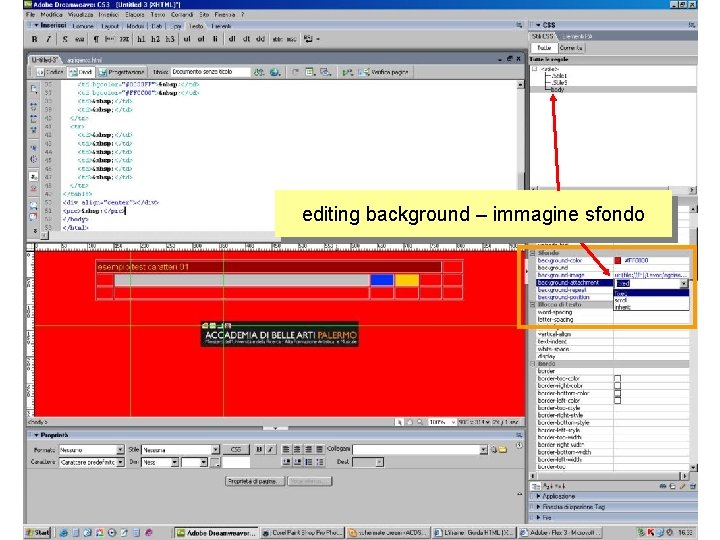Collapse the Sfondo category
This screenshot has height=540, width=720.
[533, 253]
